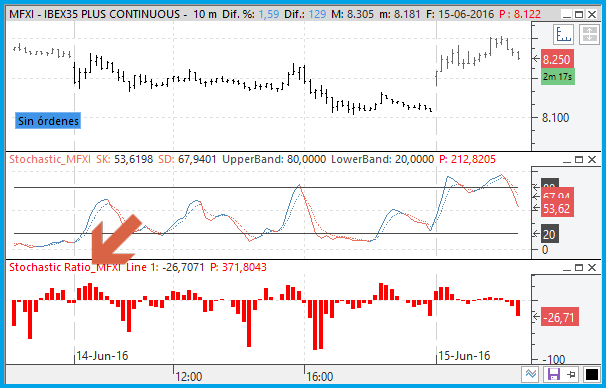Close the MFXI main chart window
Viewport: 606px width, 388px height.
click(592, 15)
